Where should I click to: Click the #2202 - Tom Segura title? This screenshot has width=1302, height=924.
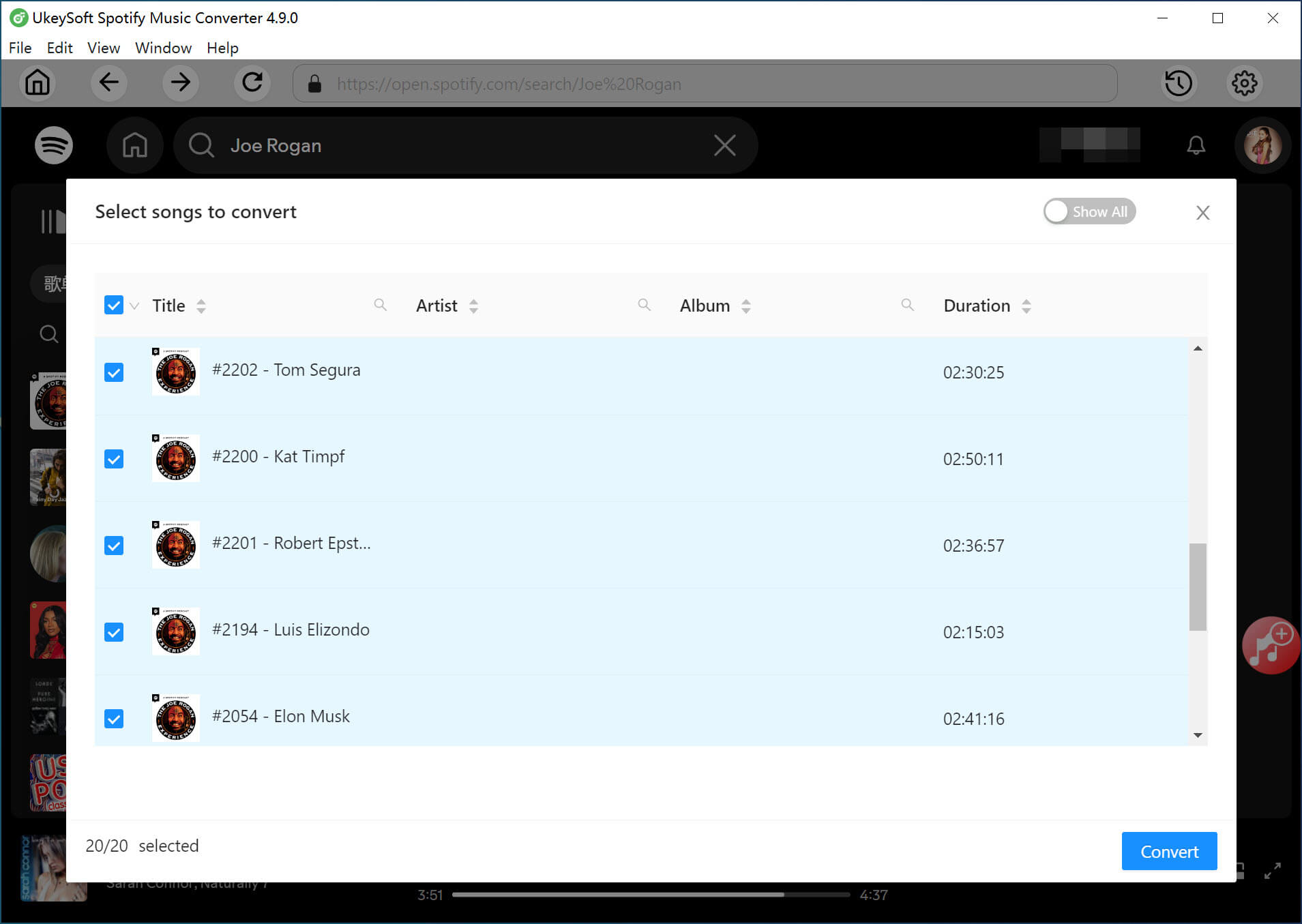point(286,370)
